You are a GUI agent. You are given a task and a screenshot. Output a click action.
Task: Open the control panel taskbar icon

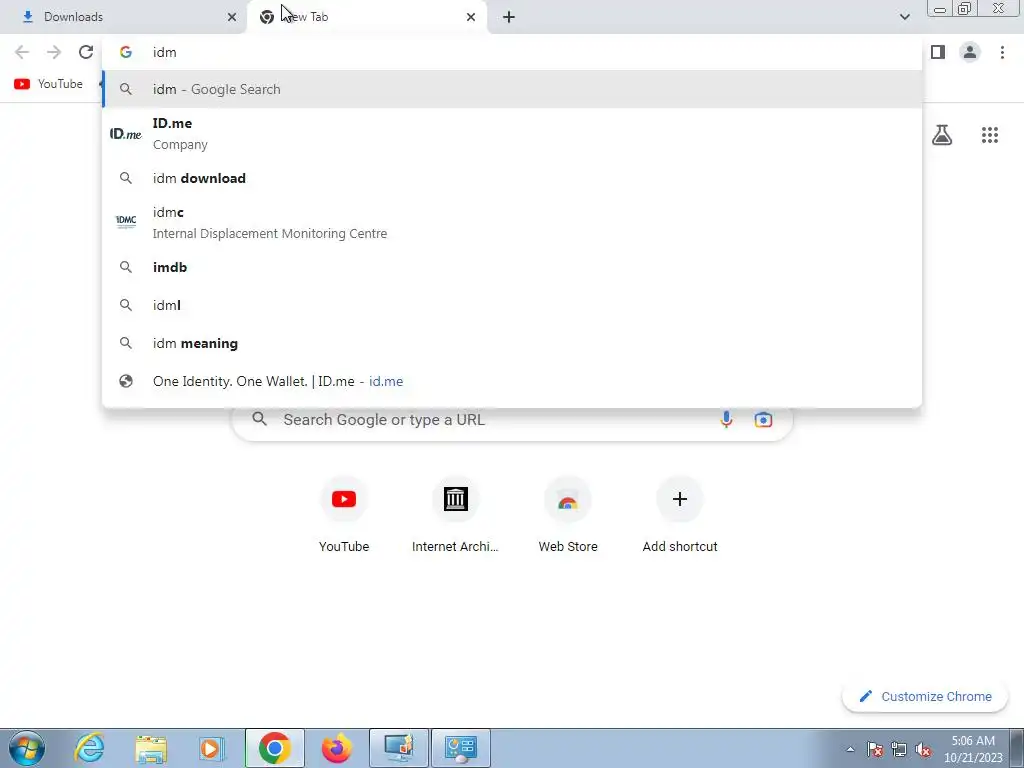point(461,748)
